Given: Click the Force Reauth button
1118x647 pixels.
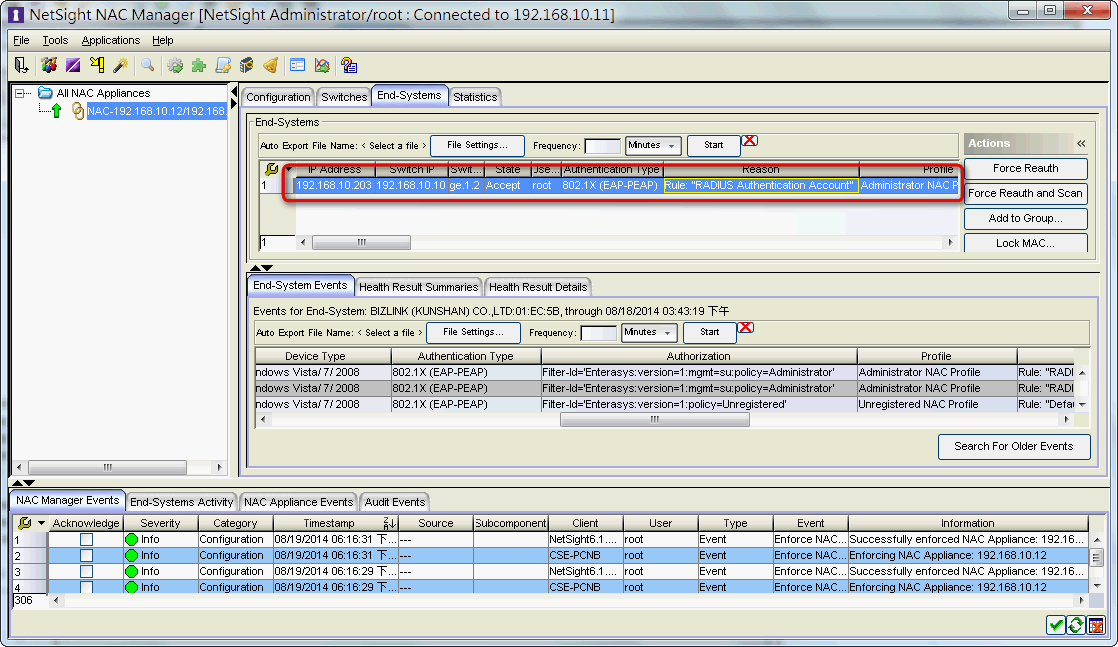Looking at the screenshot, I should [1025, 168].
